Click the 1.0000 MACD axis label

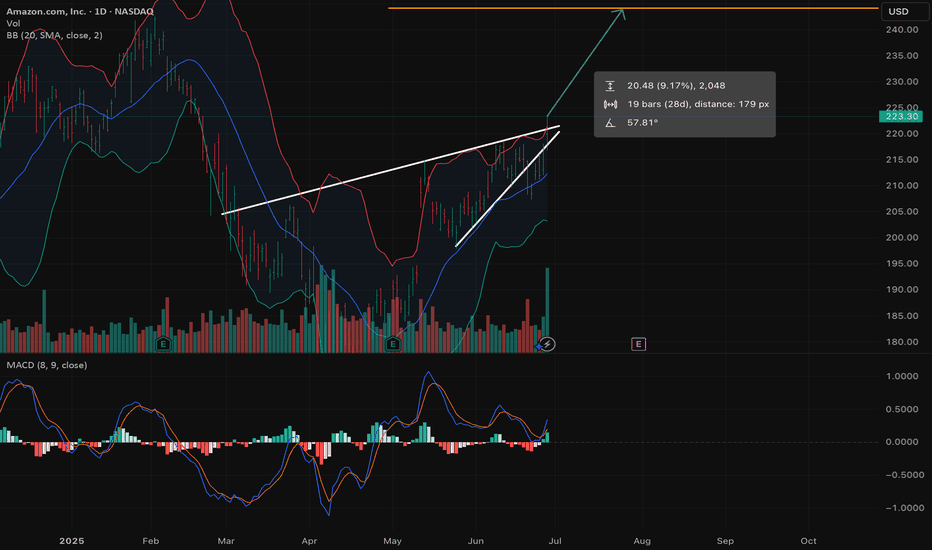click(902, 376)
